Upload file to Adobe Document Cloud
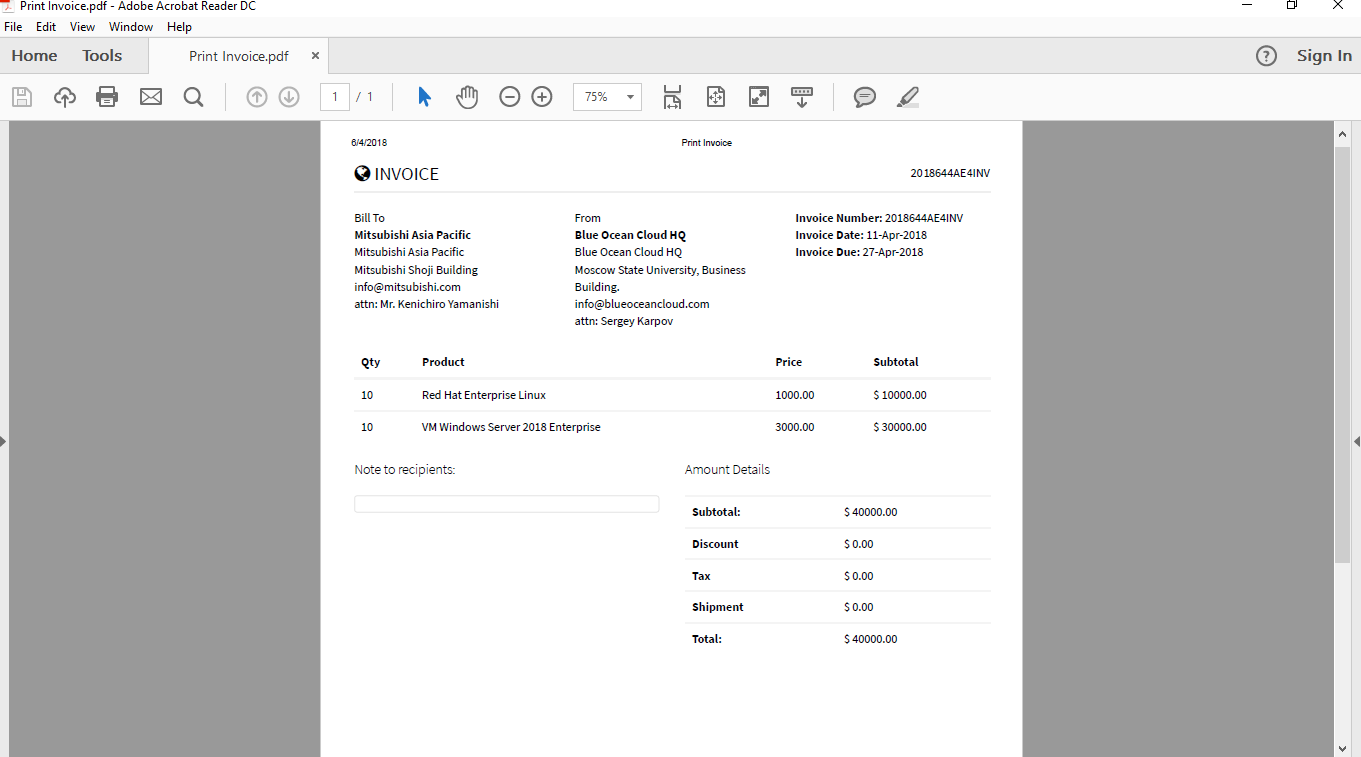This screenshot has width=1361, height=757. pos(65,97)
